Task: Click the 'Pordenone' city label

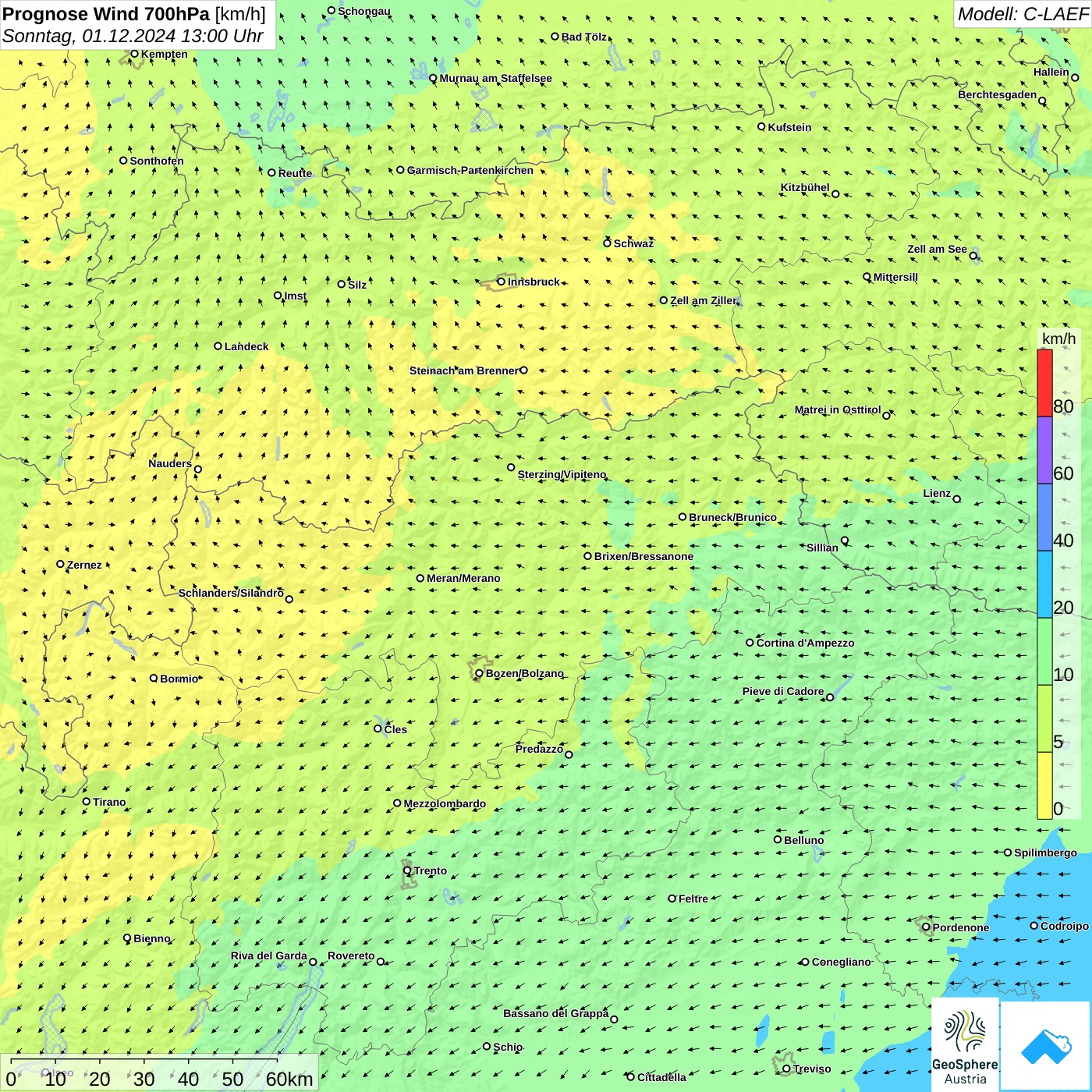Action: pos(961,927)
